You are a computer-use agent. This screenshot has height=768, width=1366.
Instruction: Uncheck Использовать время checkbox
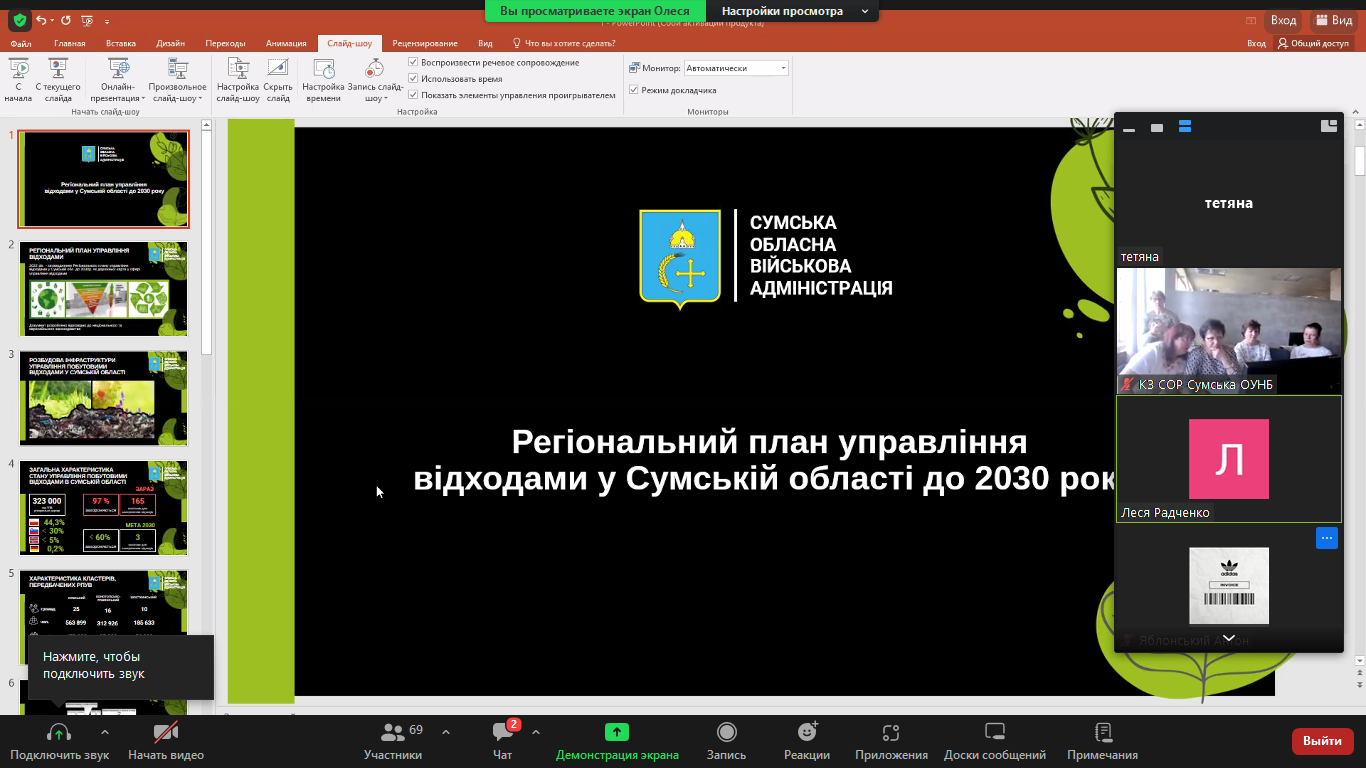(414, 79)
